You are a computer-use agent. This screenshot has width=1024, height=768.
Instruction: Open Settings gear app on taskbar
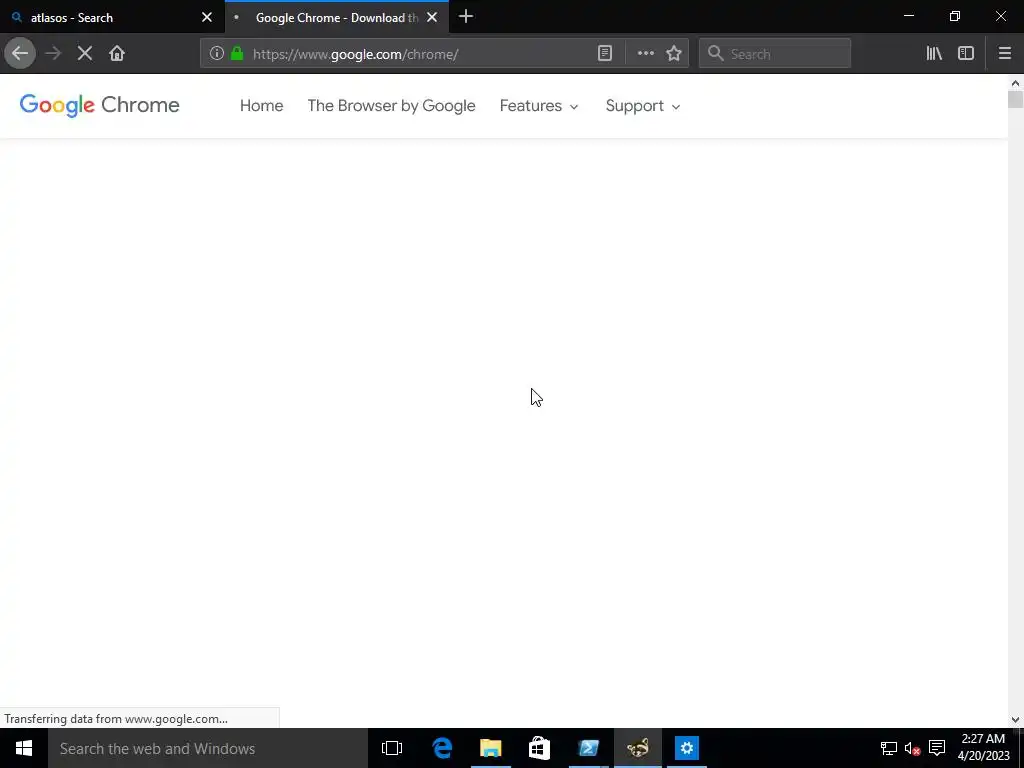tap(687, 748)
